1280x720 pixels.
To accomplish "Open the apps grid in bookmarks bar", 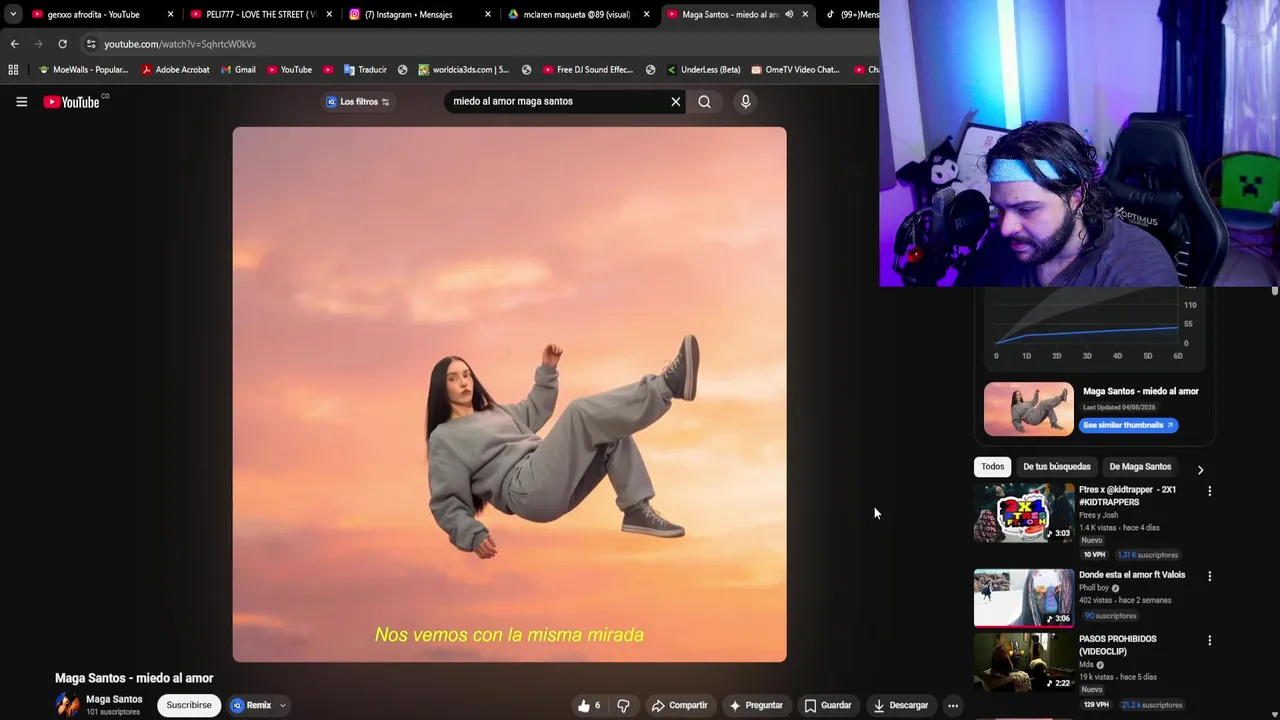I will (13, 70).
